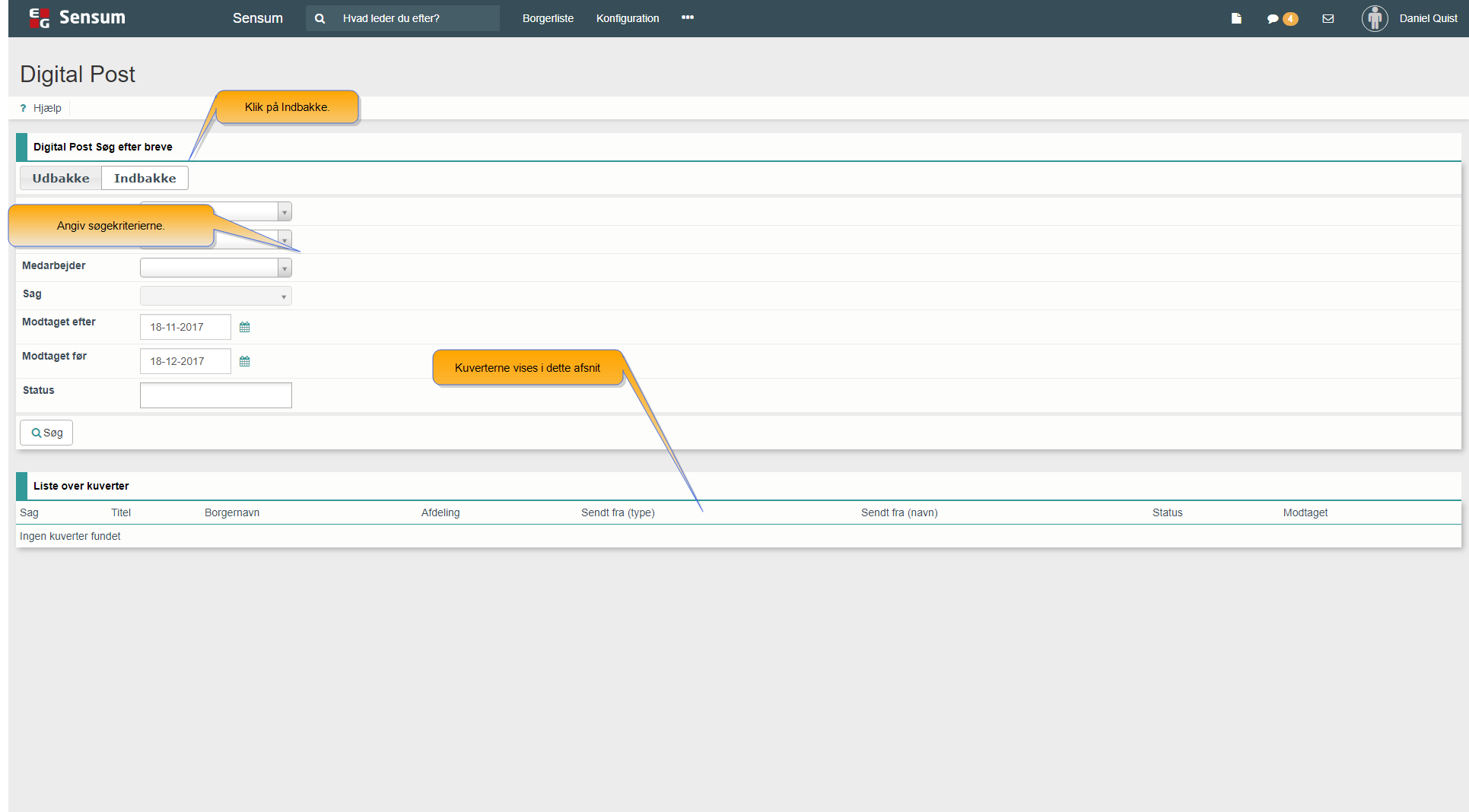Open Konfiguration in the navigation bar

click(628, 18)
